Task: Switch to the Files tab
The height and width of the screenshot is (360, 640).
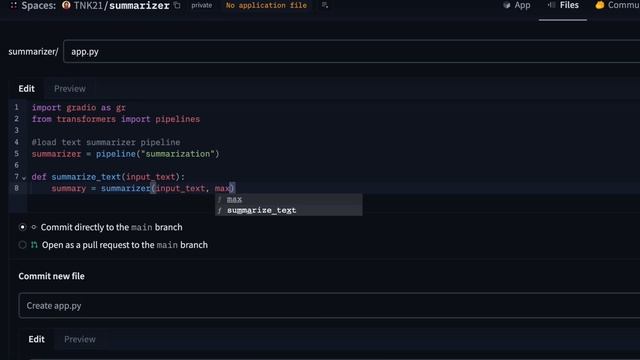Action: click(563, 5)
